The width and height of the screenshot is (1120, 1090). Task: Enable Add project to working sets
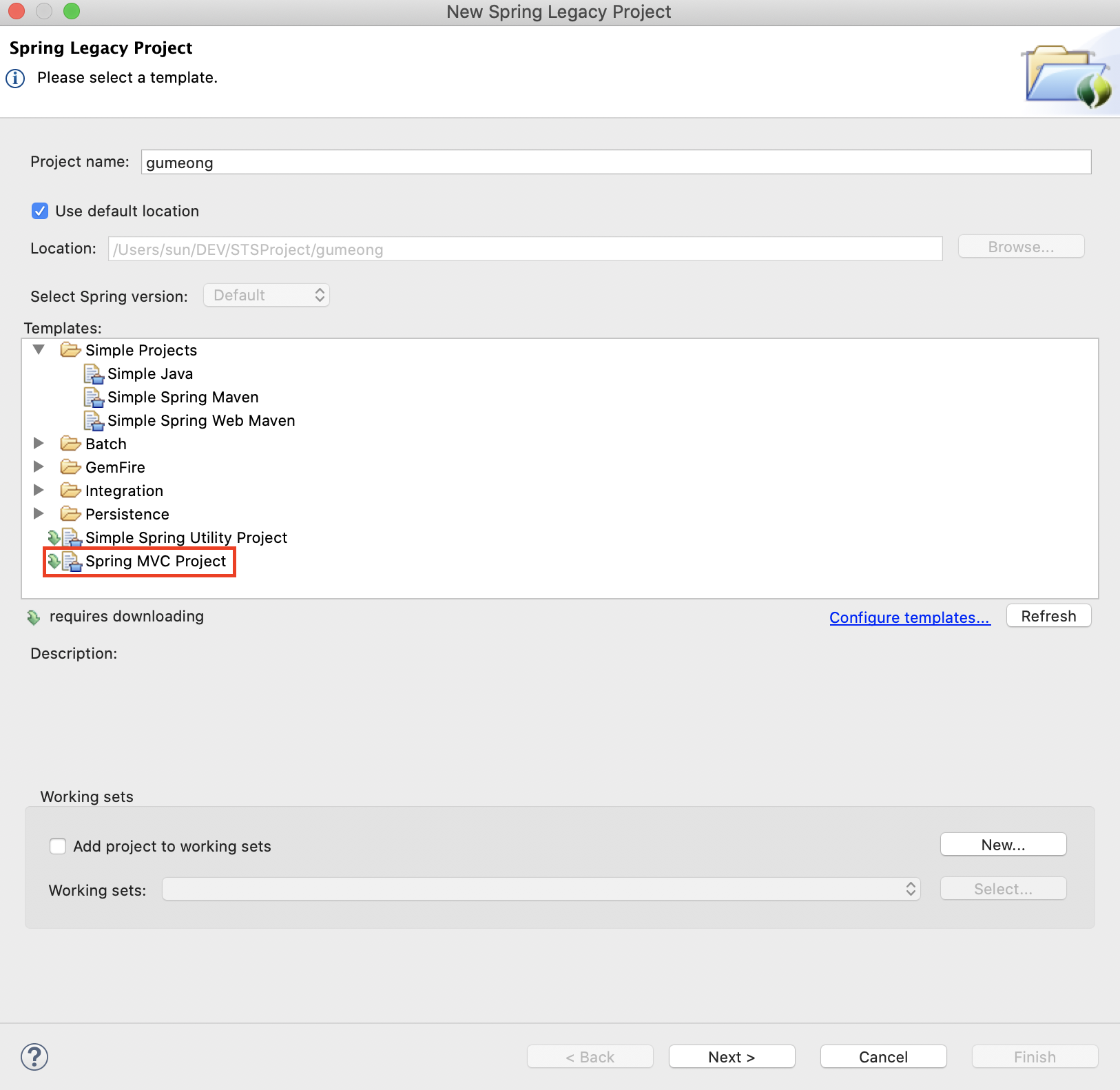coord(58,846)
